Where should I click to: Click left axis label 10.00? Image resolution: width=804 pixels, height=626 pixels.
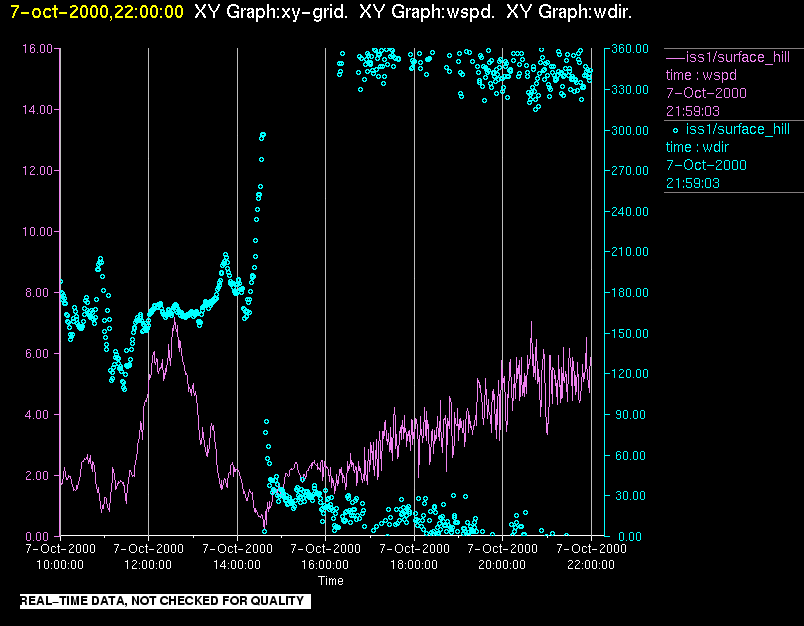pos(37,232)
